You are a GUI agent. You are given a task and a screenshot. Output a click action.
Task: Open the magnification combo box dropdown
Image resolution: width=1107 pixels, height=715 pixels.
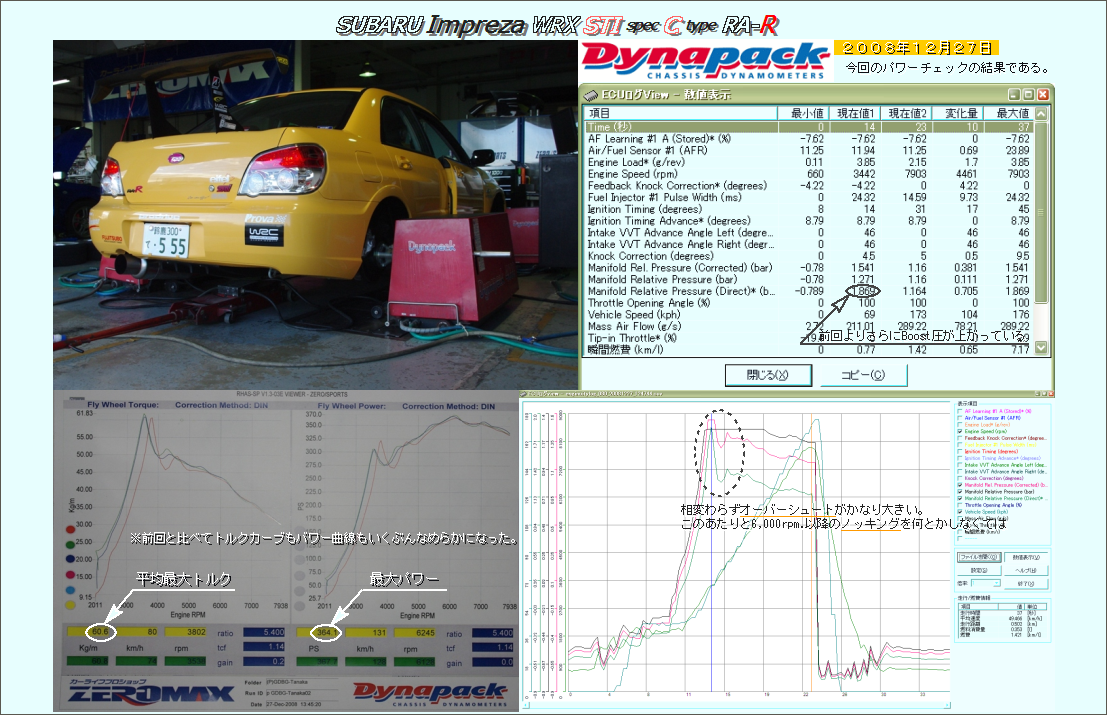994,582
